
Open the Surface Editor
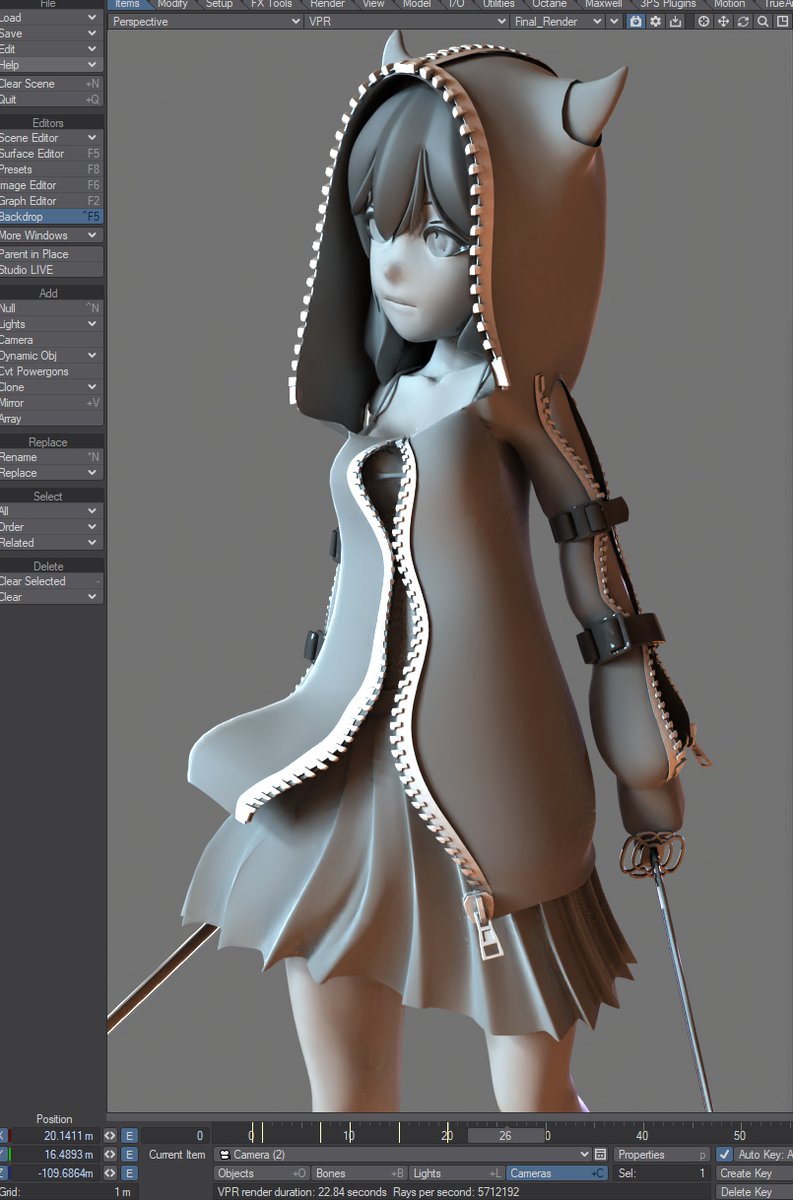point(50,154)
